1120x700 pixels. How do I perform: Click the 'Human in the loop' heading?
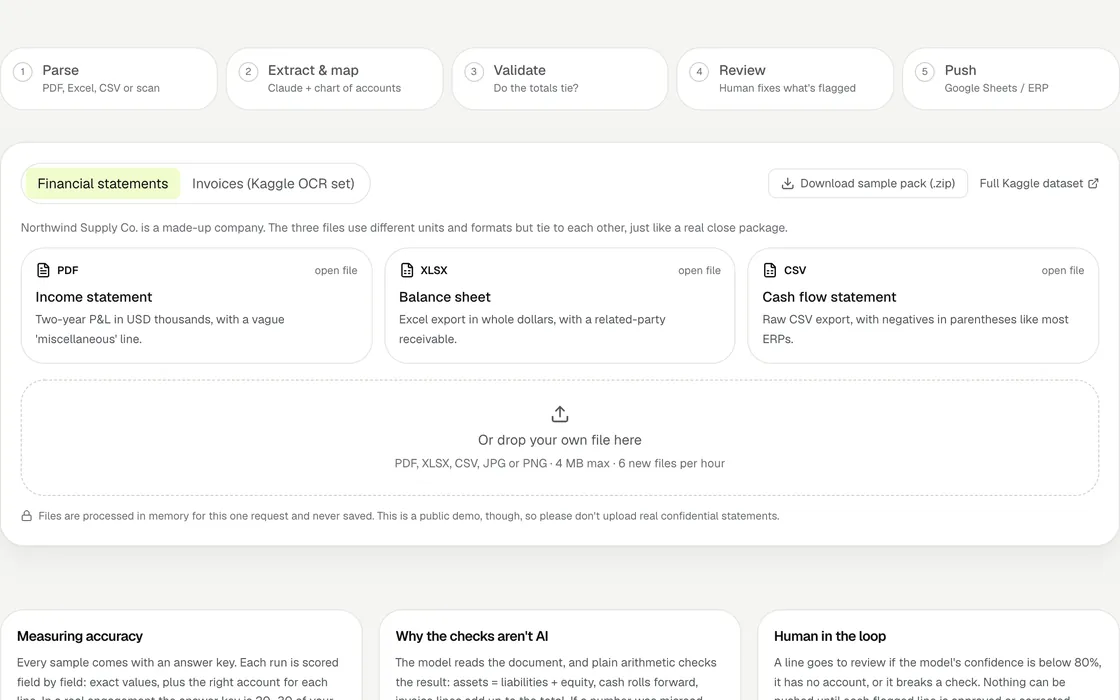pyautogui.click(x=830, y=636)
